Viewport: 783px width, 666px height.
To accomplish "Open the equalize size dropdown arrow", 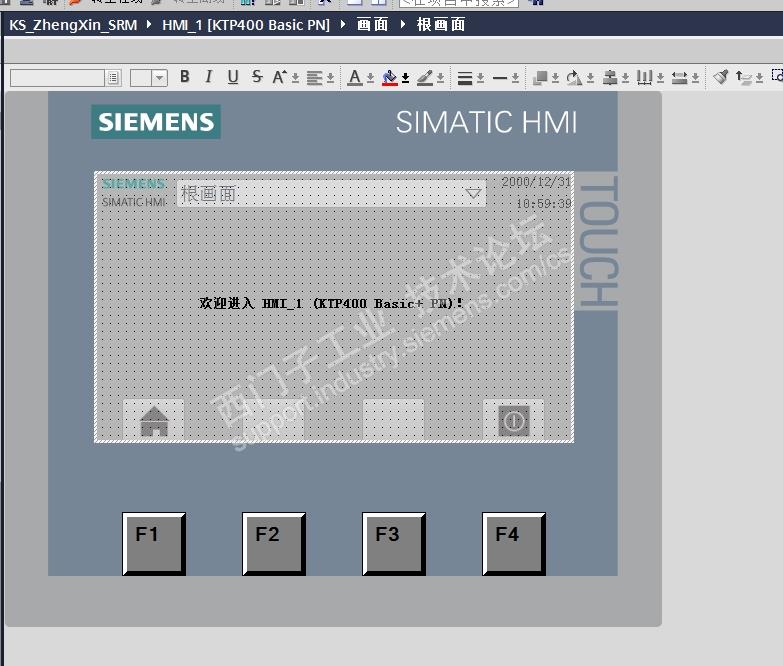I will [x=695, y=78].
